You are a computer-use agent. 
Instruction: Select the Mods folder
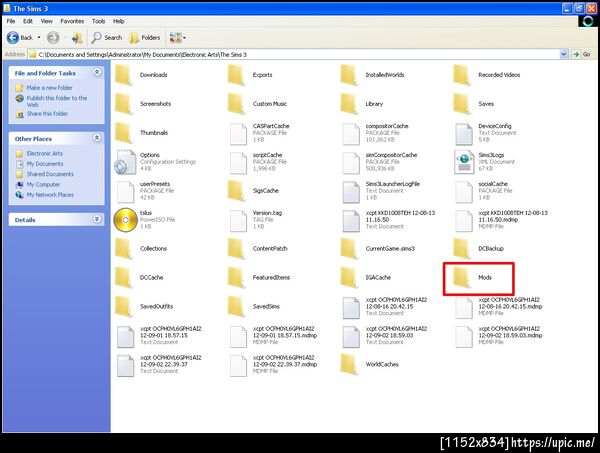[x=473, y=277]
